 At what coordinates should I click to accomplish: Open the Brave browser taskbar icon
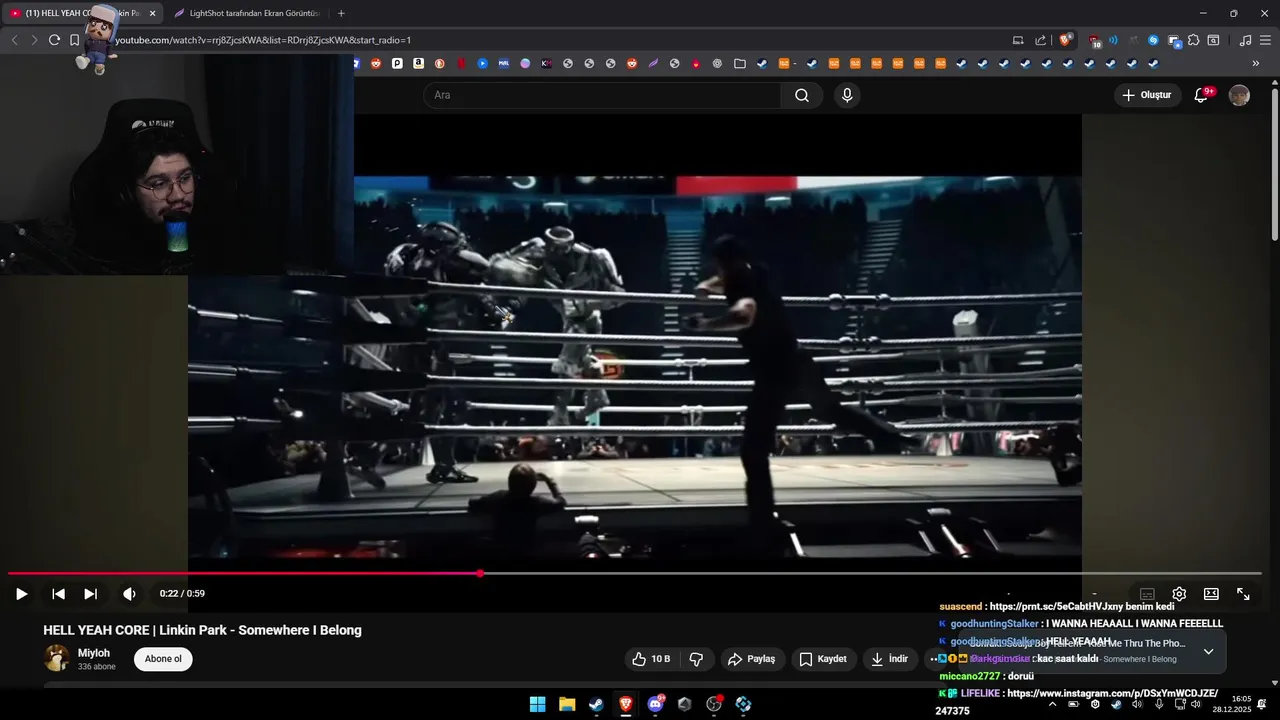pyautogui.click(x=625, y=704)
